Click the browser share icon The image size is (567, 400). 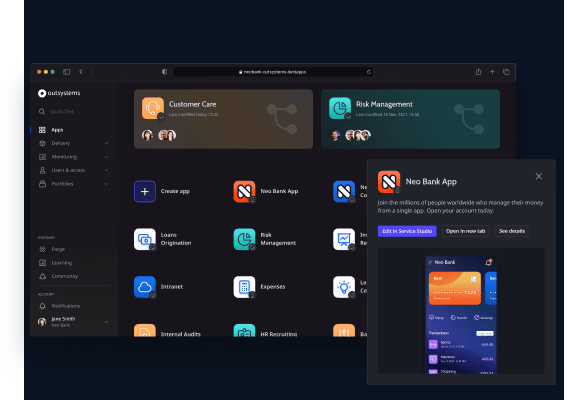(x=478, y=72)
